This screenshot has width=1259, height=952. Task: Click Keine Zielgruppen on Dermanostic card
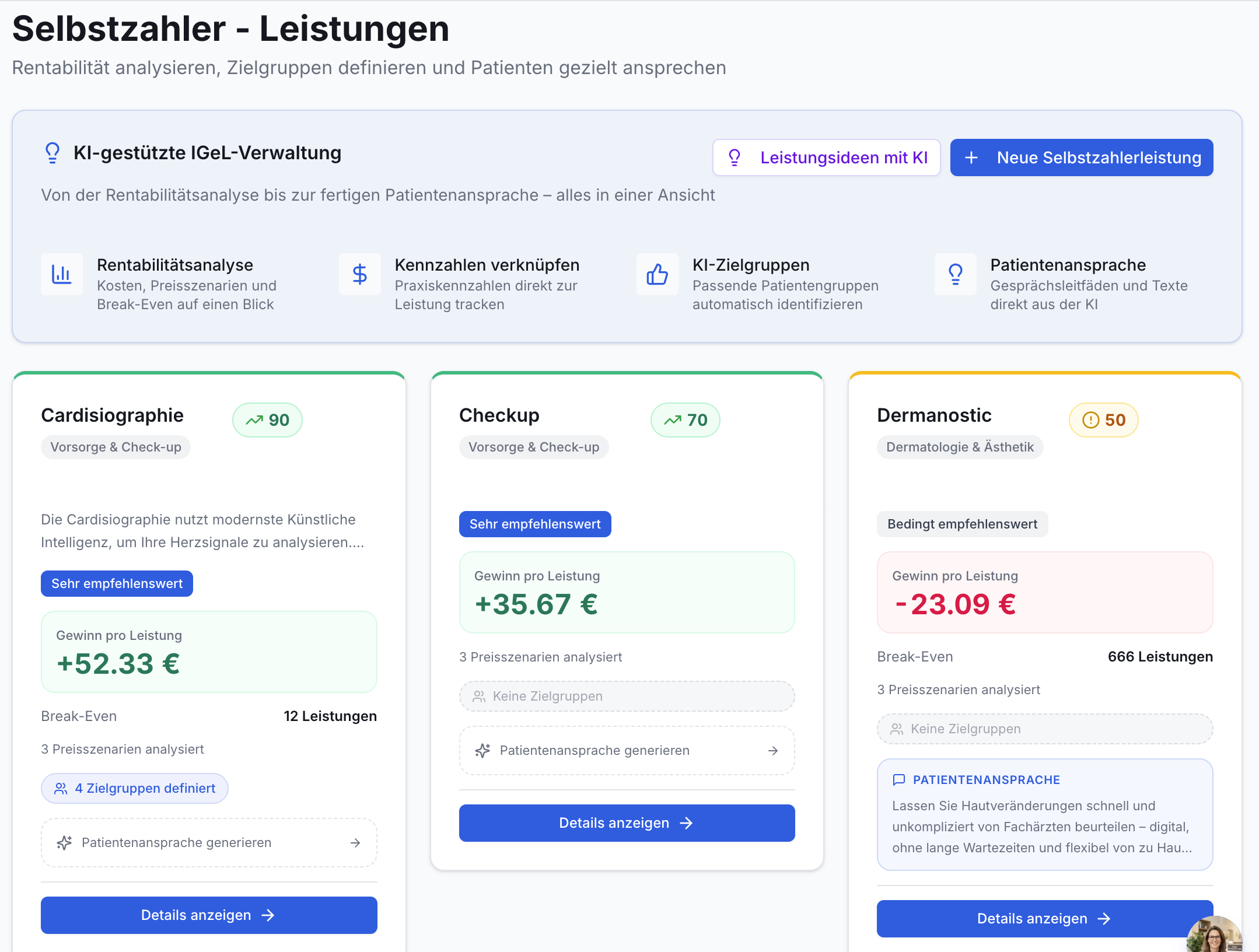point(1045,729)
